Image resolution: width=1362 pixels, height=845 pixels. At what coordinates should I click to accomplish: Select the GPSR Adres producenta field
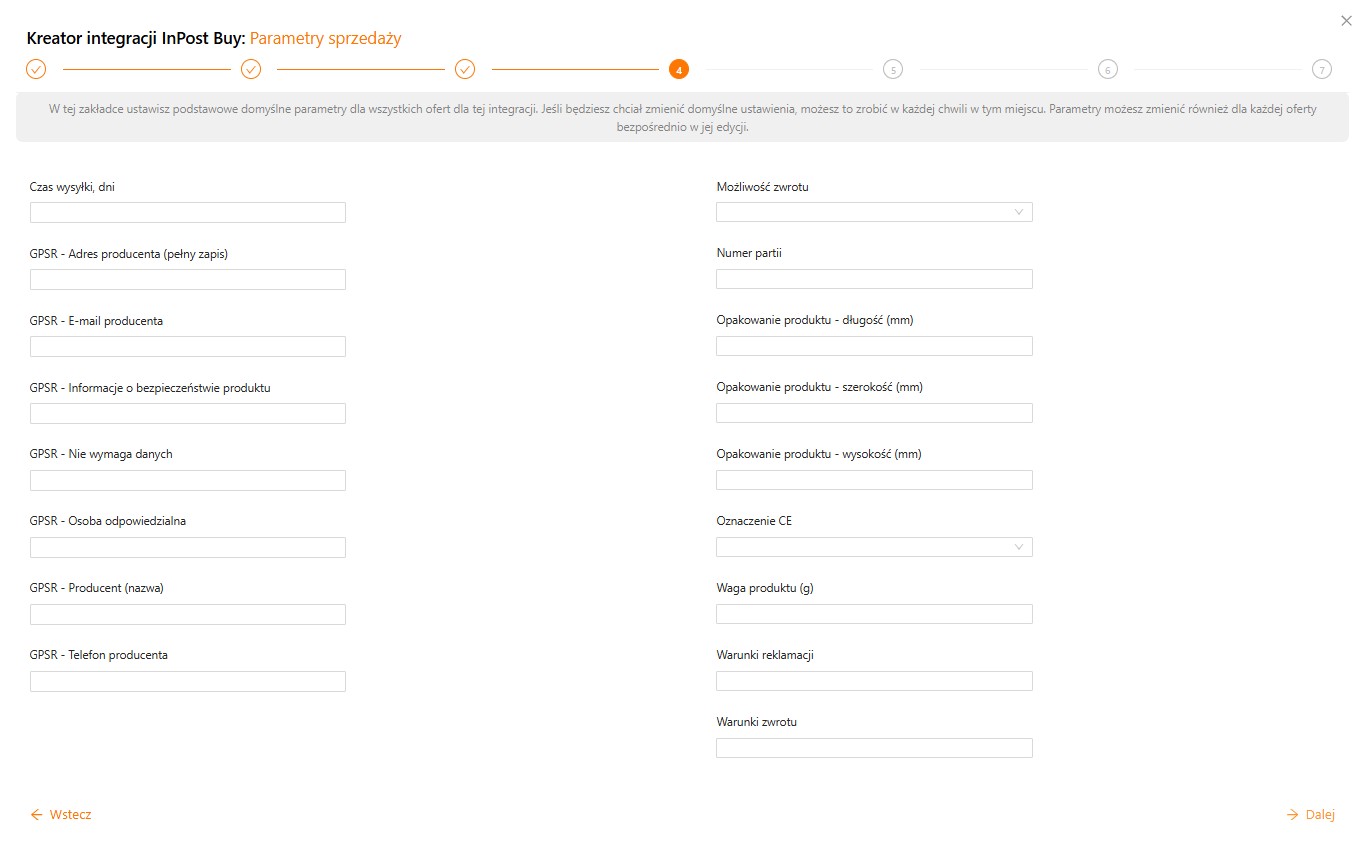[x=188, y=279]
